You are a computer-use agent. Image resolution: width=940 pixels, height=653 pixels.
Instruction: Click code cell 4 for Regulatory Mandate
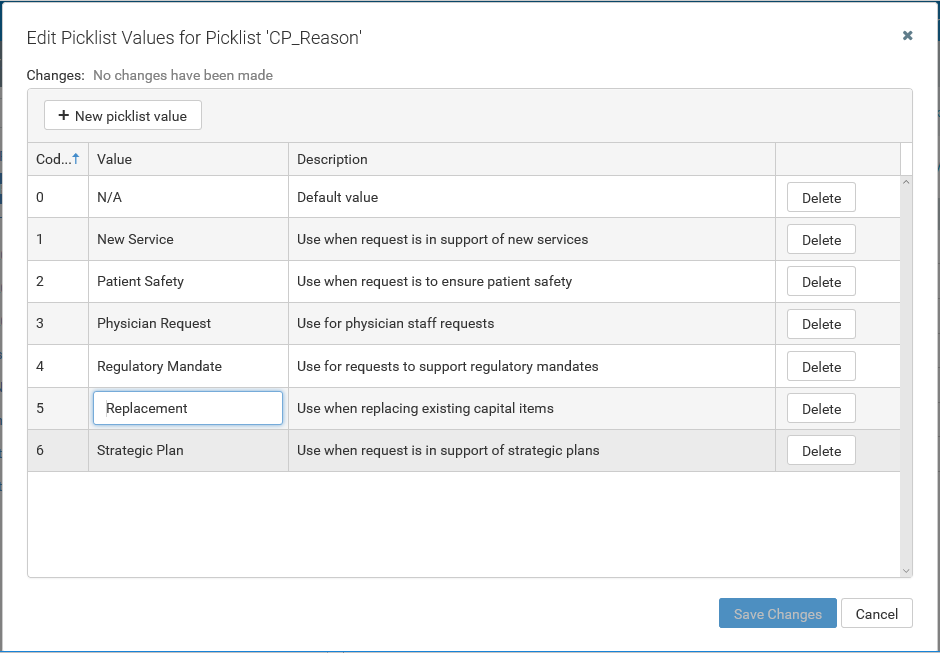tap(57, 367)
